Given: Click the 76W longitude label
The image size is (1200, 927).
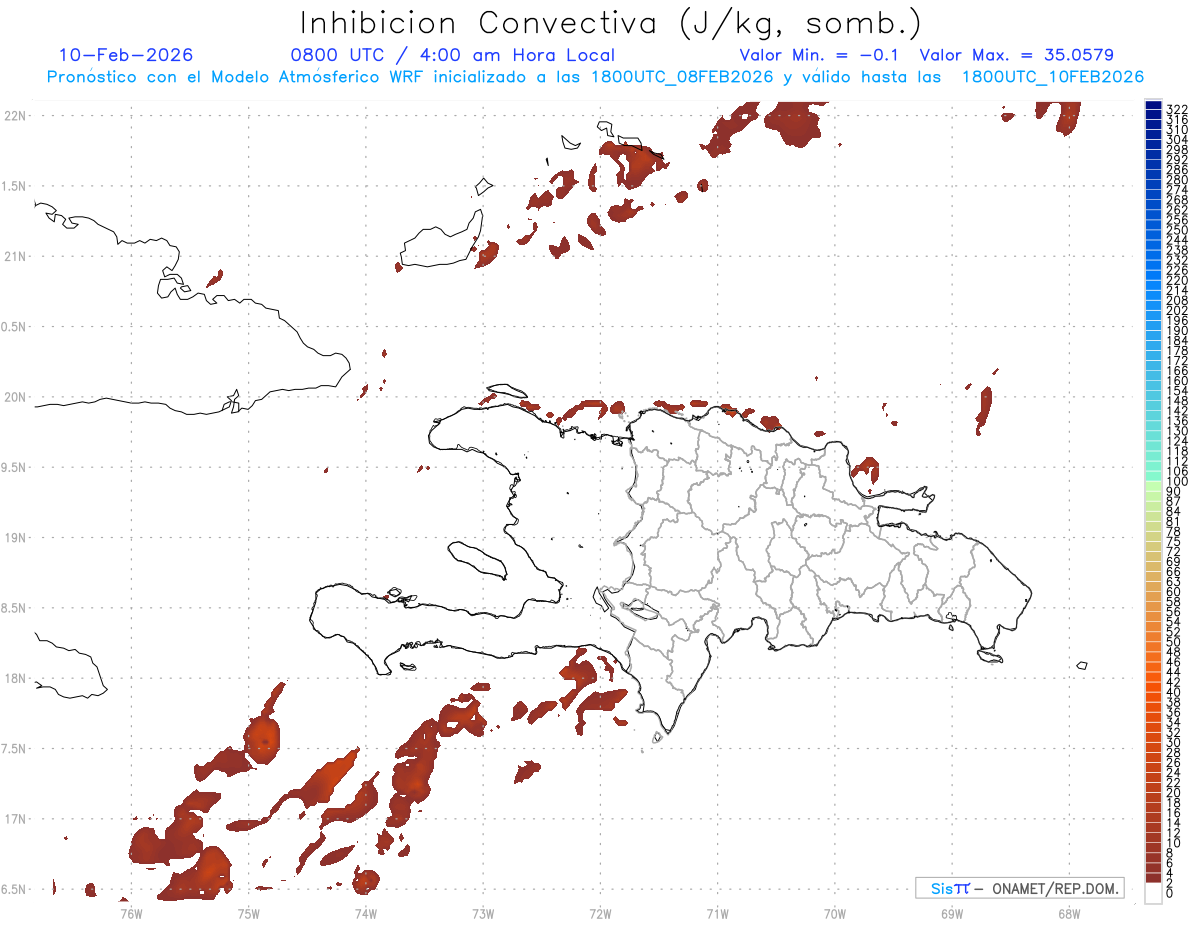Looking at the screenshot, I should click(131, 913).
